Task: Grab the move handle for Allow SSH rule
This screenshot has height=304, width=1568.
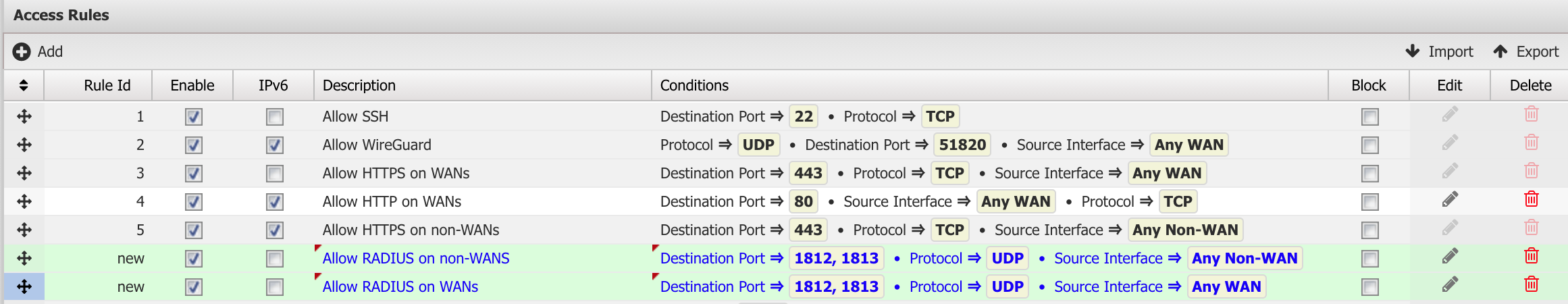Action: point(24,116)
